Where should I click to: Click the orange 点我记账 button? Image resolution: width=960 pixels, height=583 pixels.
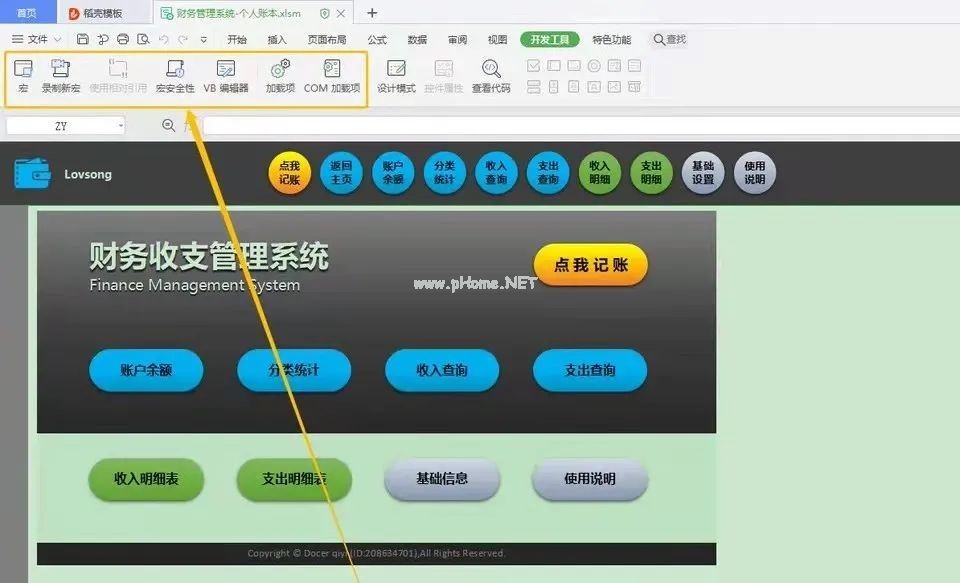click(x=591, y=265)
